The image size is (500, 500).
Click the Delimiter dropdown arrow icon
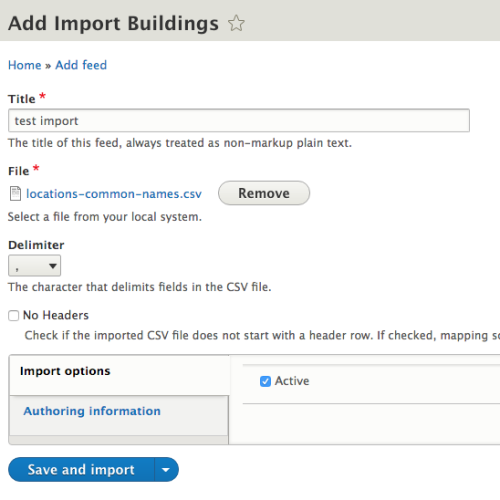(x=52, y=266)
